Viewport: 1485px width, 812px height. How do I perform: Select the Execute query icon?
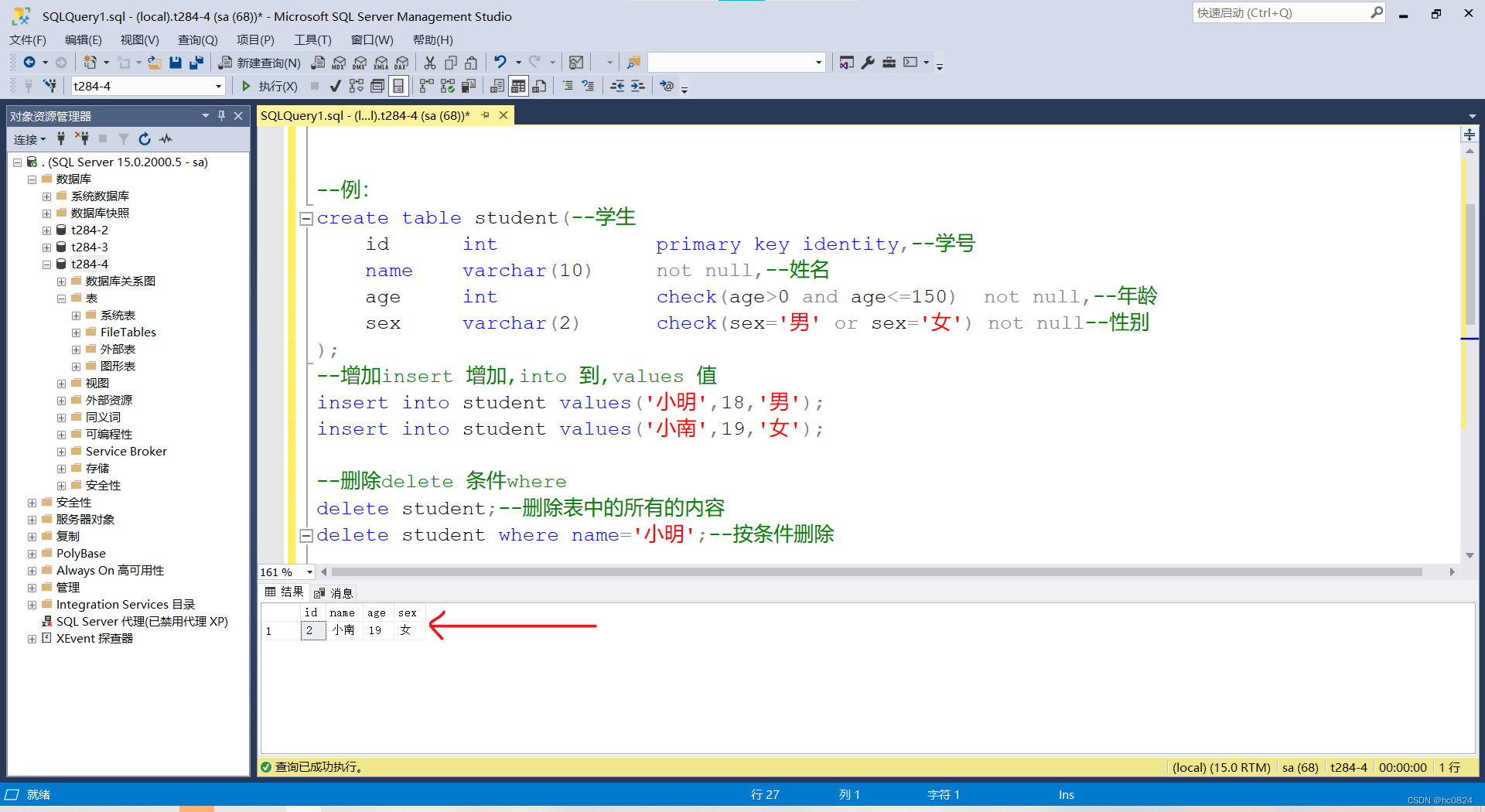pyautogui.click(x=246, y=86)
